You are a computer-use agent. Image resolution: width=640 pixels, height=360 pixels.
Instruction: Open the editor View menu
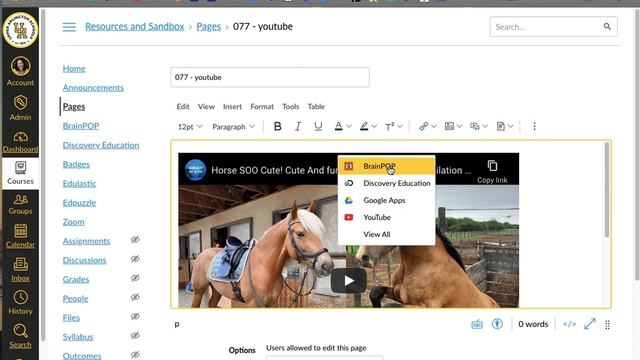[206, 107]
